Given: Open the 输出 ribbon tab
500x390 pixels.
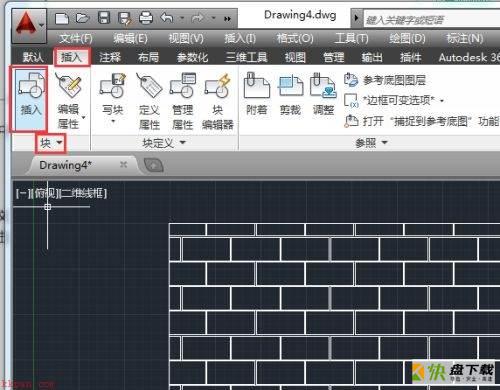Looking at the screenshot, I should 372,57.
